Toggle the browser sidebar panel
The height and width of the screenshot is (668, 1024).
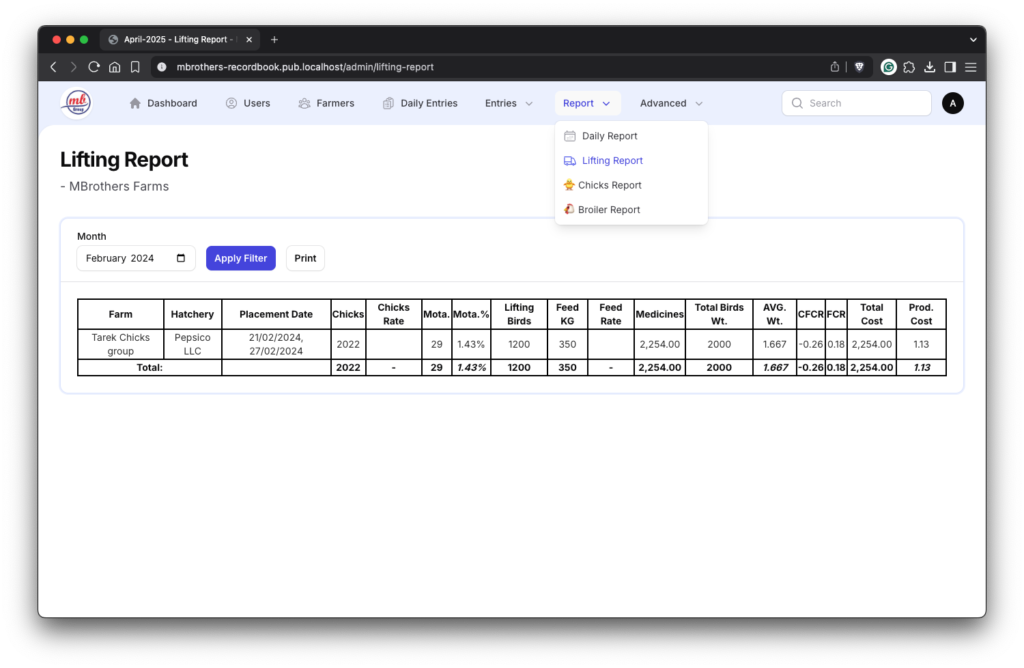[950, 67]
